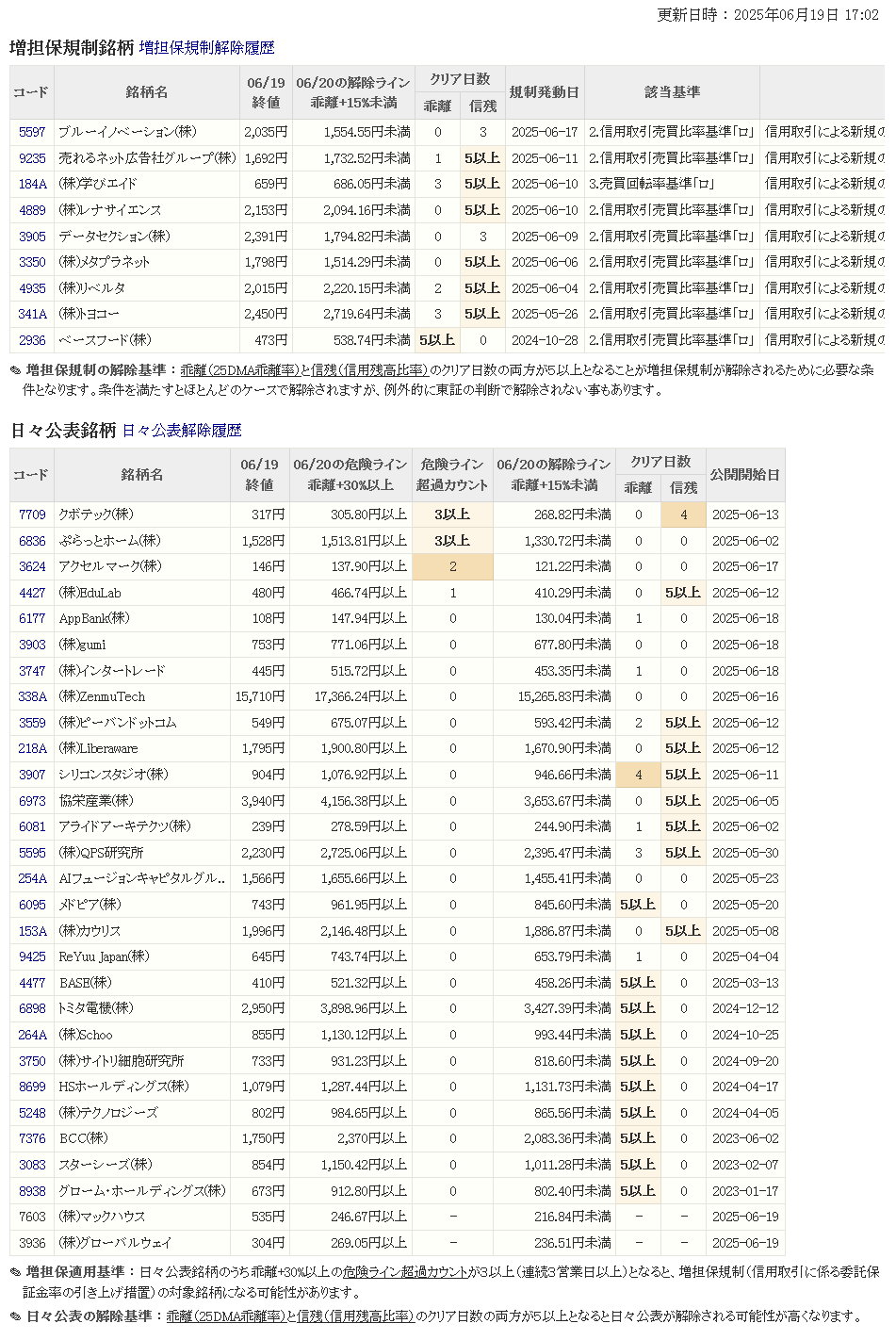Screen dimensions: 896x1340
Task: Select the (株)グローバルウェイ name cell
Action: point(141,1243)
